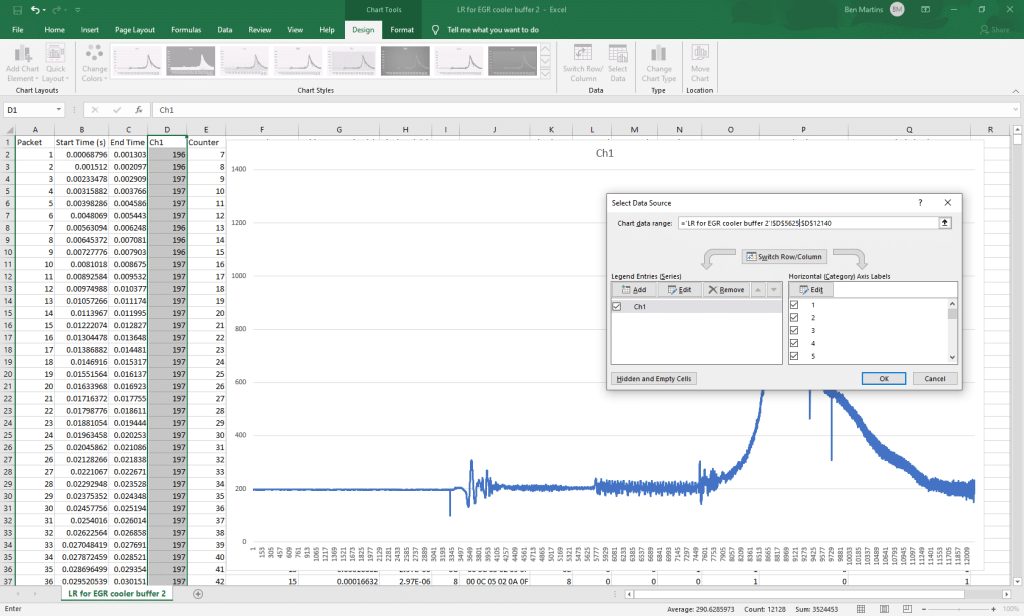Click column D header
Viewport: 1024px width, 616px height.
click(x=167, y=129)
